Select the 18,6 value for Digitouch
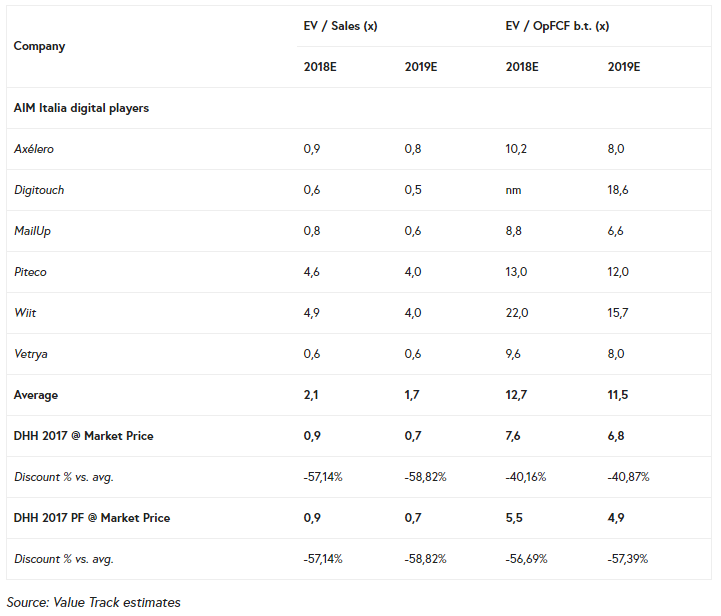This screenshot has width=721, height=616. coord(619,190)
